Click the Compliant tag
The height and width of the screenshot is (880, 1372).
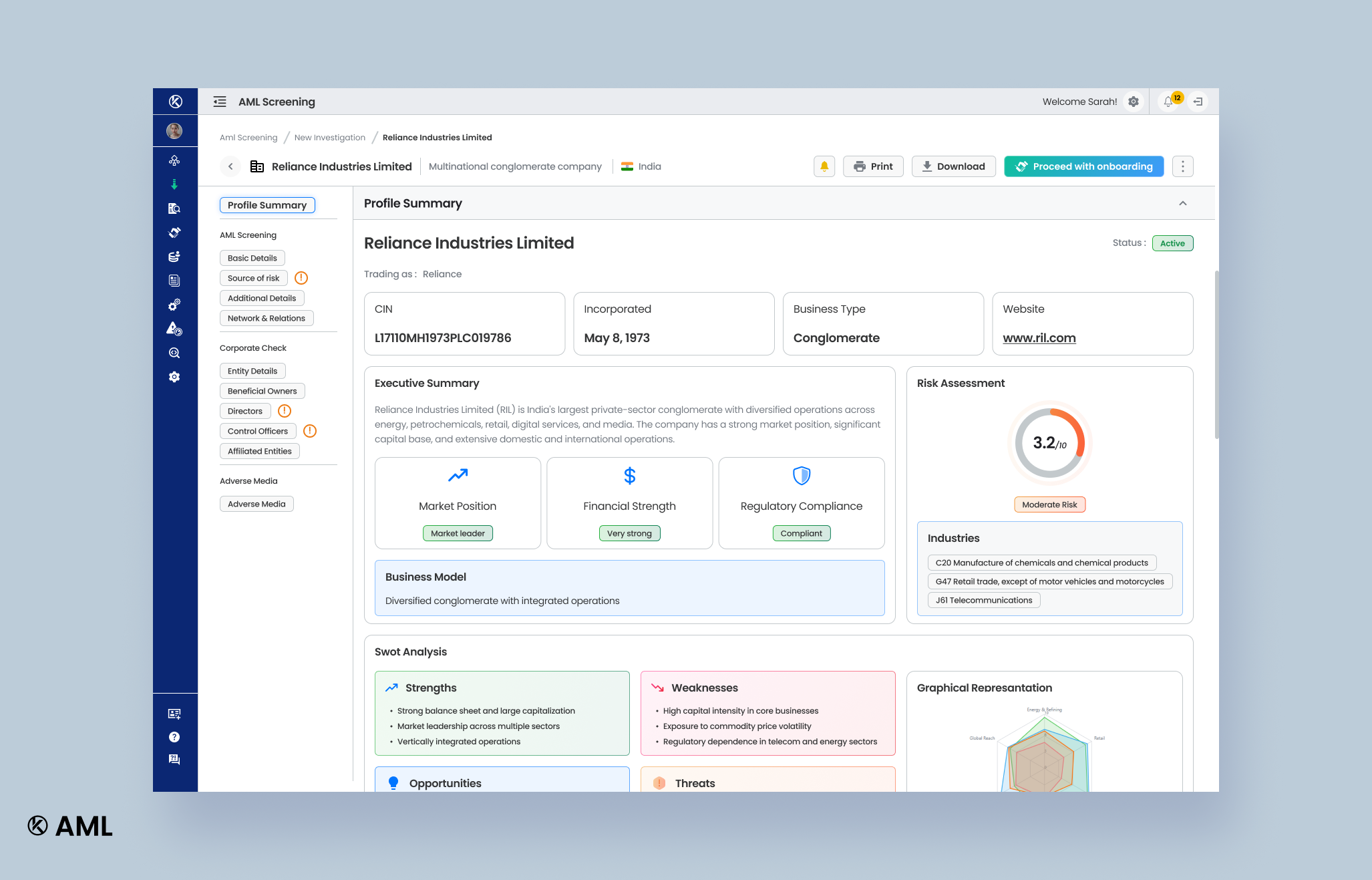tap(802, 533)
